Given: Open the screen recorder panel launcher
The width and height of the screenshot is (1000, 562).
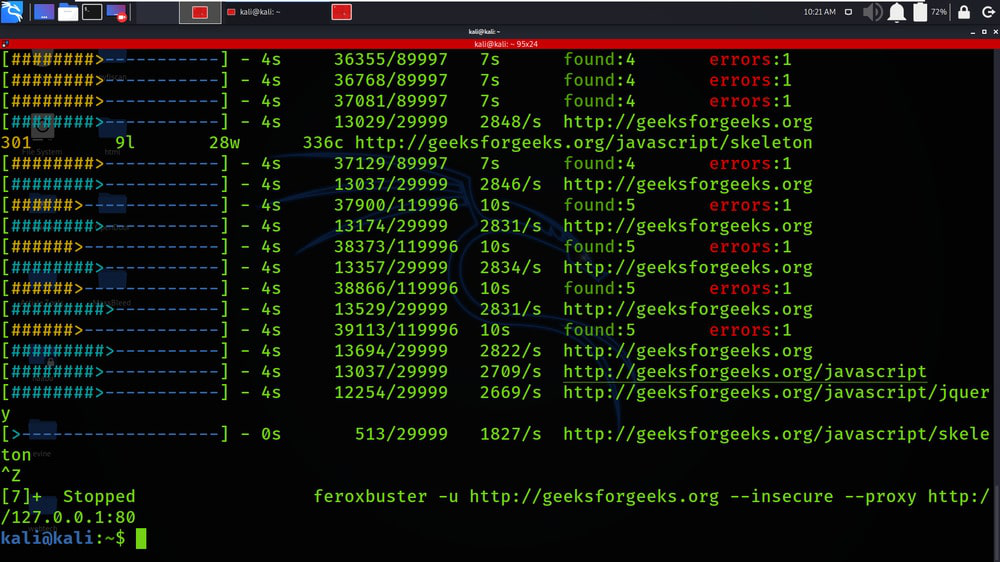Looking at the screenshot, I should [117, 11].
